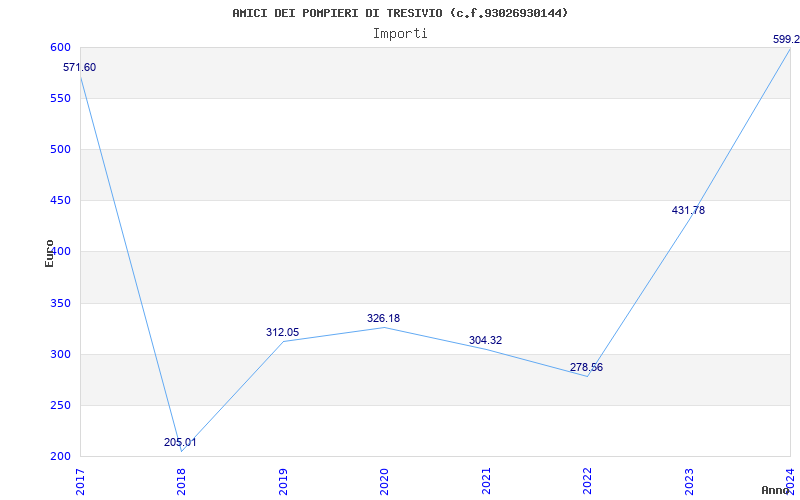The width and height of the screenshot is (800, 500).
Task: Click the 2021 x-axis year label
Action: 486,481
